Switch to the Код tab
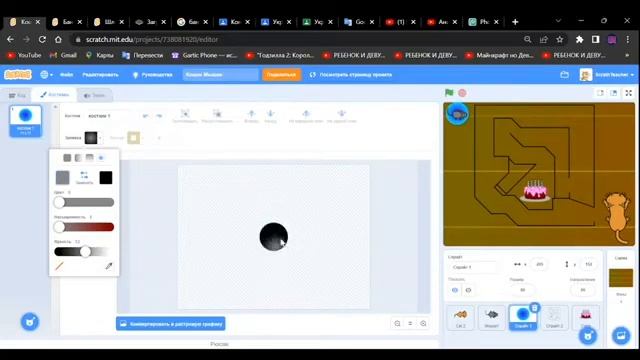 pyautogui.click(x=17, y=95)
